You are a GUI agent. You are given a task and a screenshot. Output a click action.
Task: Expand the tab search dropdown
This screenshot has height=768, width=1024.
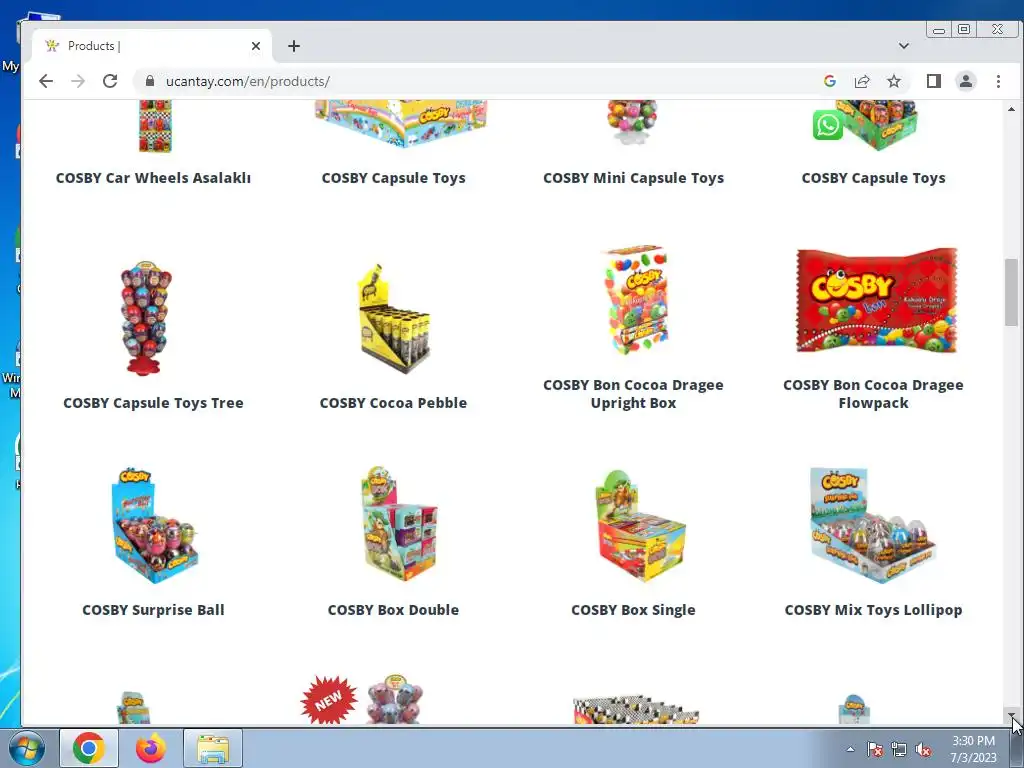[x=904, y=46]
